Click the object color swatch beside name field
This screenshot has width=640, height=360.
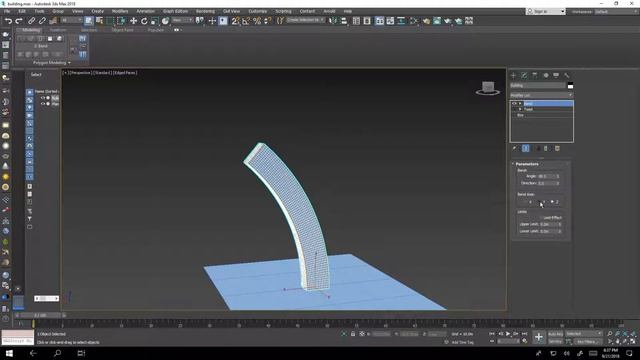pos(570,86)
